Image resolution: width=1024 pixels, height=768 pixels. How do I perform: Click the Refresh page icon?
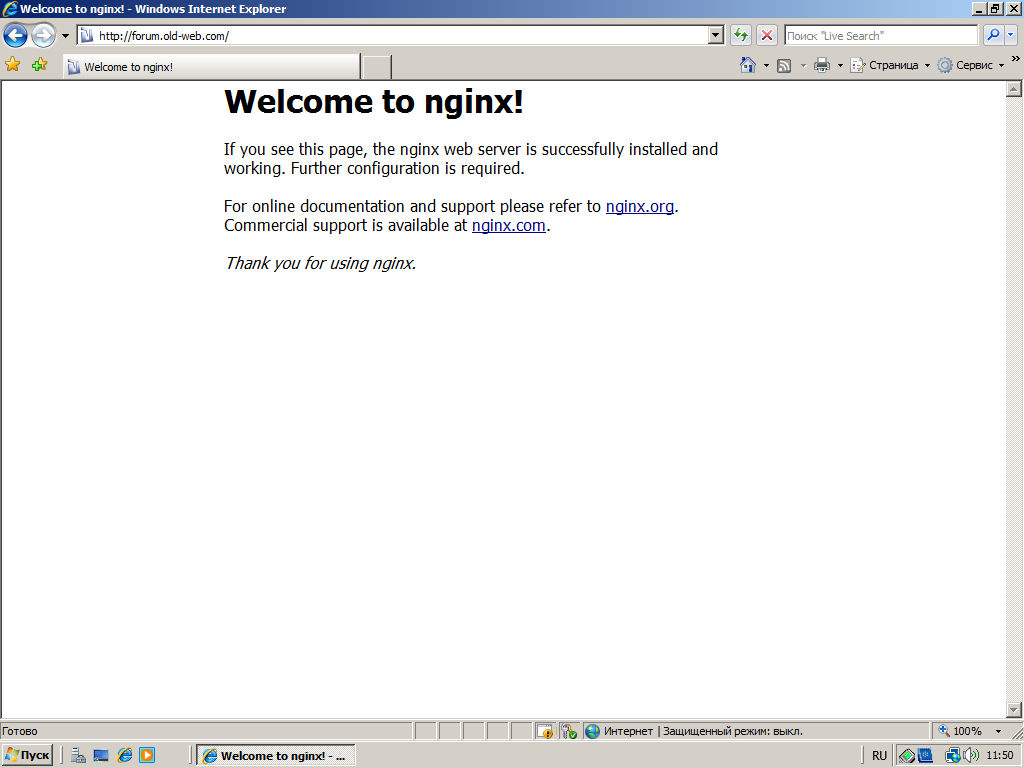tap(740, 35)
